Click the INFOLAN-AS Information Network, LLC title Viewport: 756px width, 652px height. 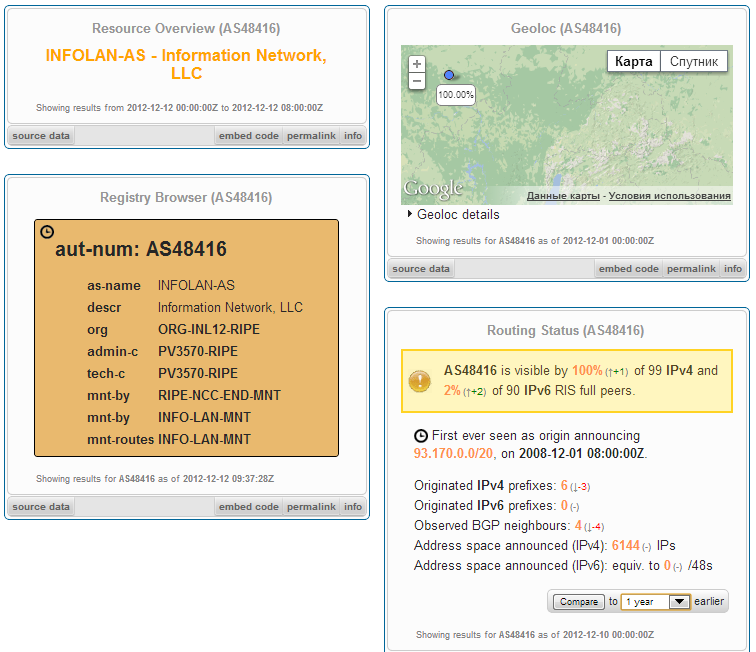(186, 64)
